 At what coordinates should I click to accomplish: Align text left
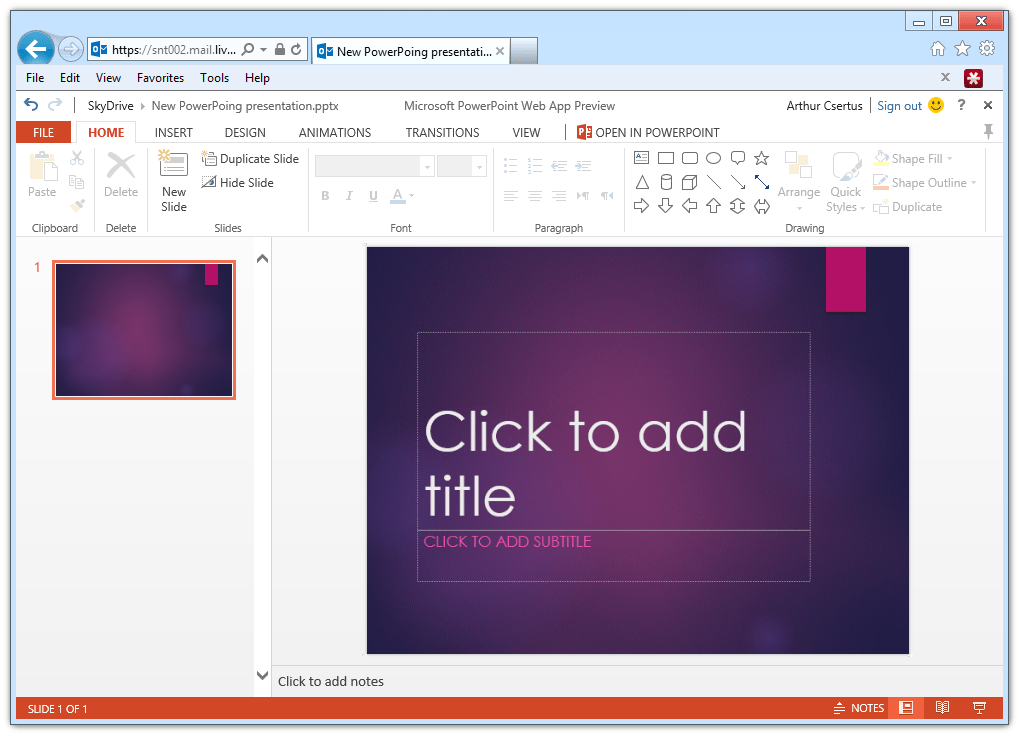(511, 196)
